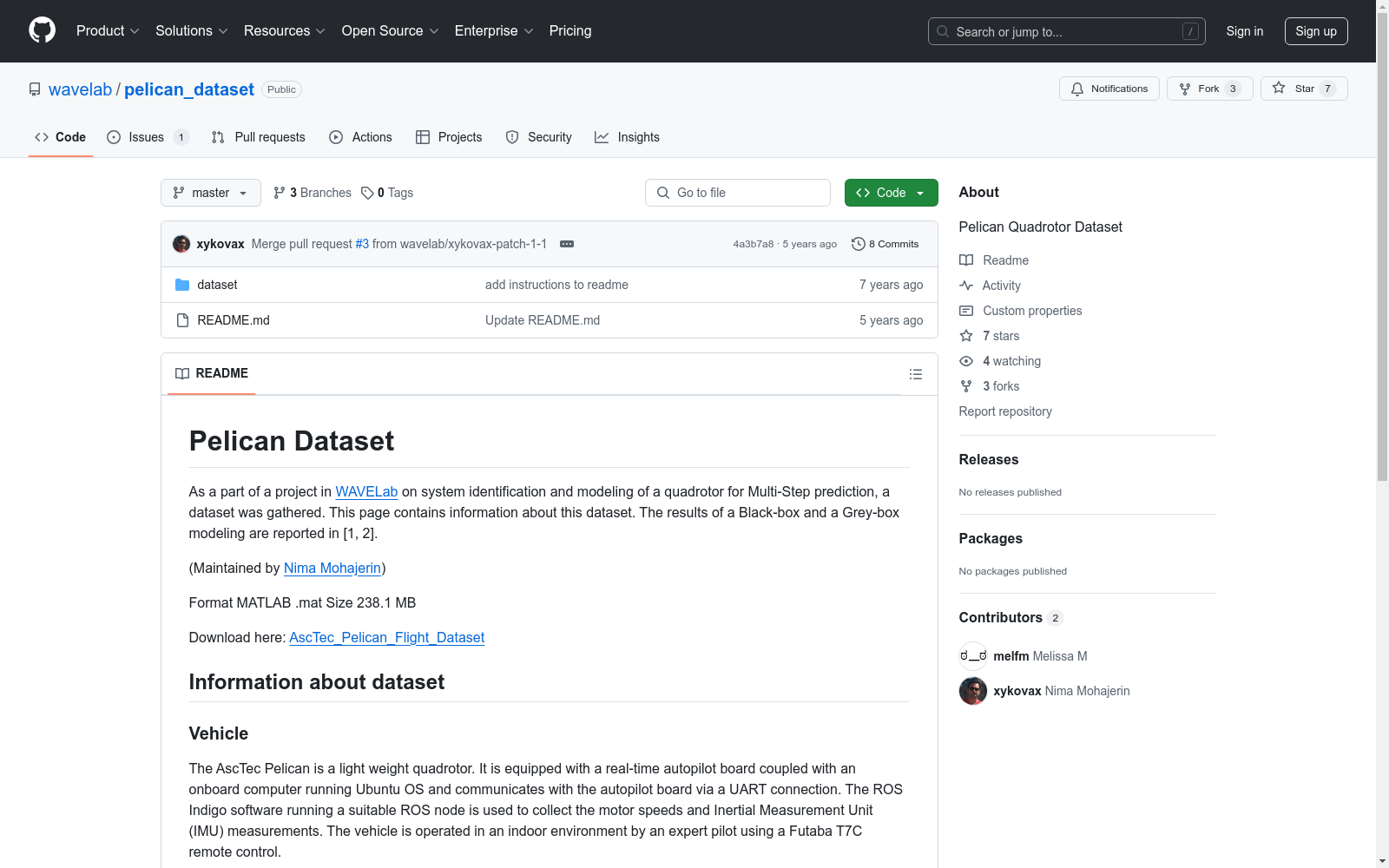This screenshot has height=868, width=1389.
Task: Click the 7 stars link
Action: (x=990, y=336)
